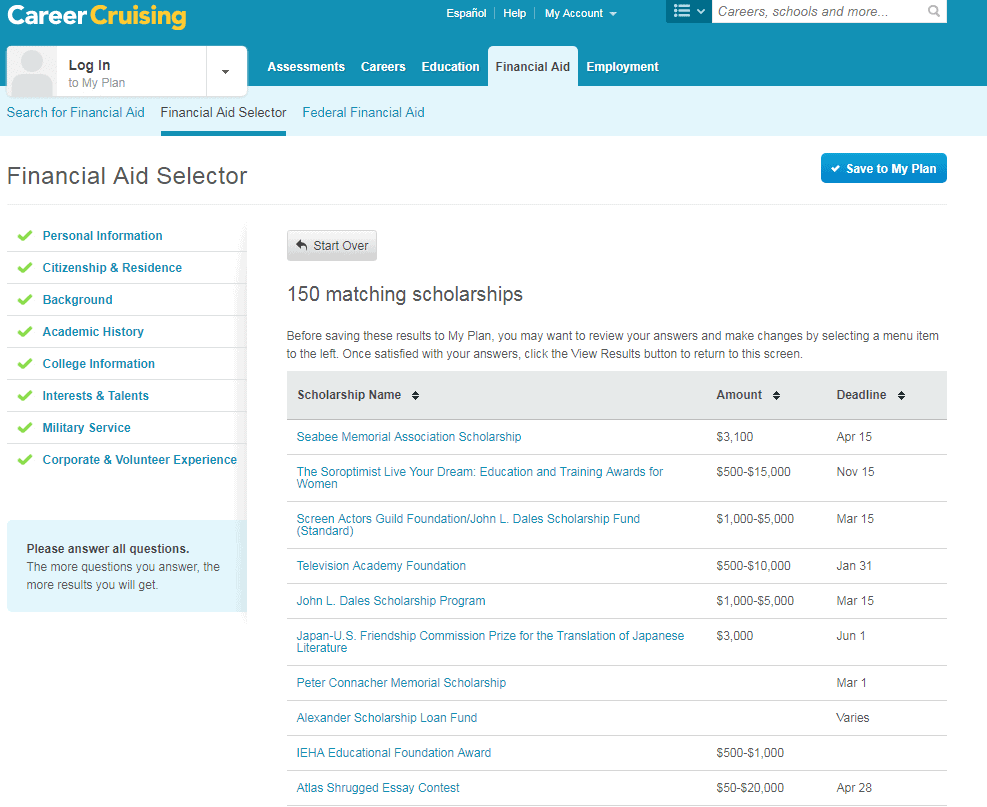This screenshot has width=987, height=807.
Task: Open Soroptimist Live Your Dream award link
Action: (480, 478)
